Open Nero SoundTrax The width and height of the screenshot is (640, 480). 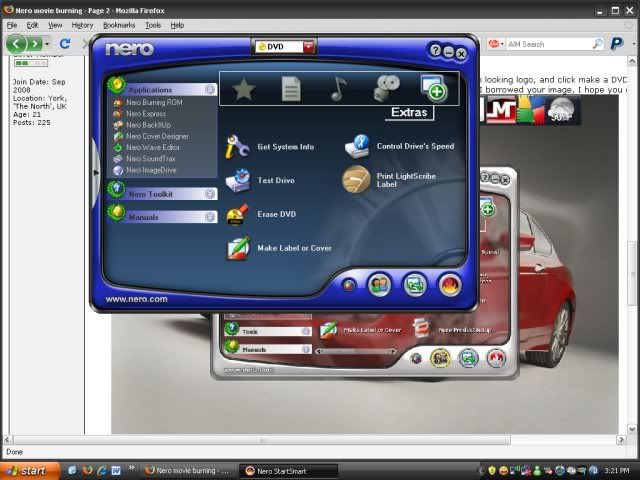coord(144,159)
